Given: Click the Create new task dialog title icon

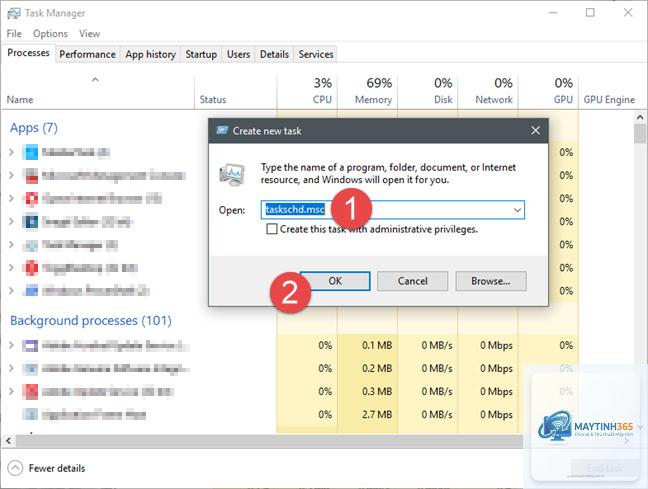Looking at the screenshot, I should [222, 131].
